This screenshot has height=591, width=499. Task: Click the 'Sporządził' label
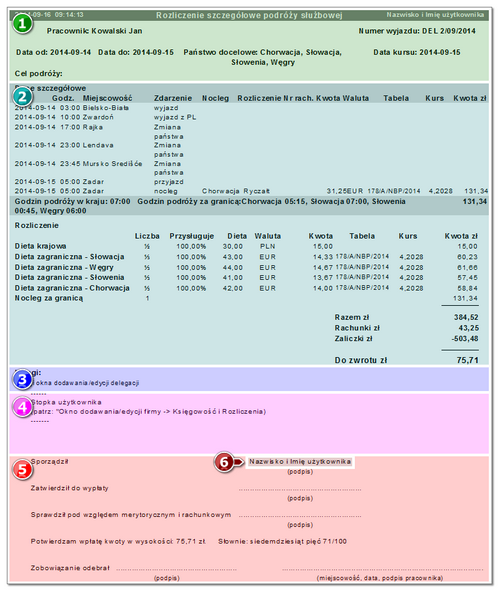(x=49, y=461)
